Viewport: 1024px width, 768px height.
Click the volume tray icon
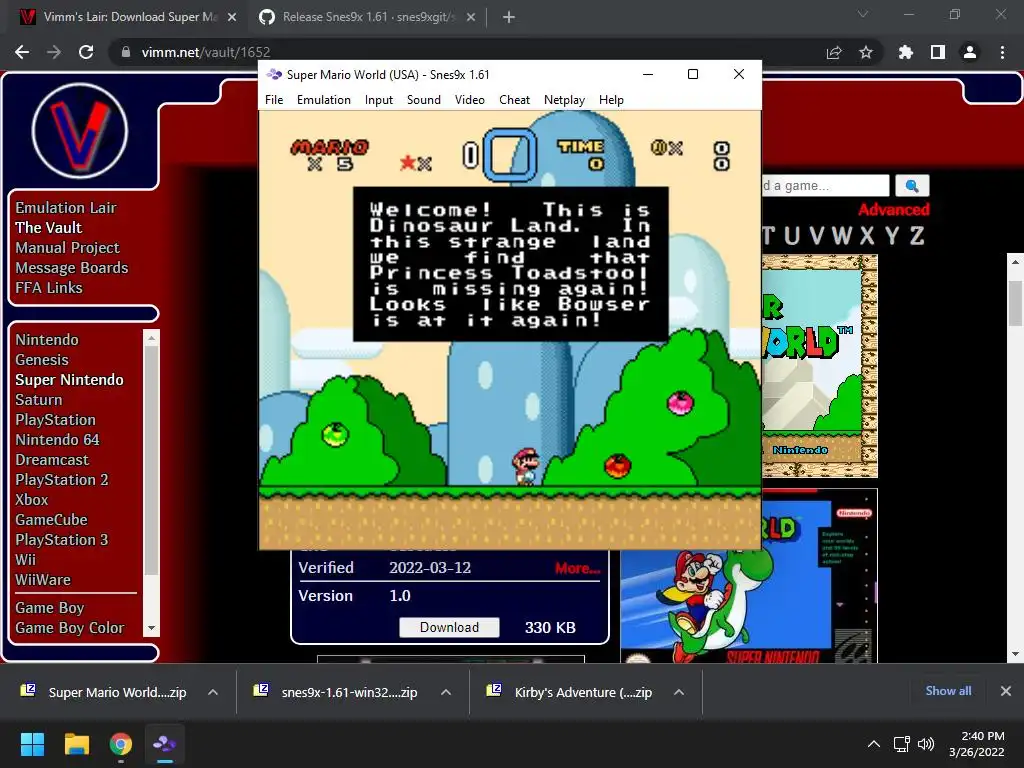(926, 744)
